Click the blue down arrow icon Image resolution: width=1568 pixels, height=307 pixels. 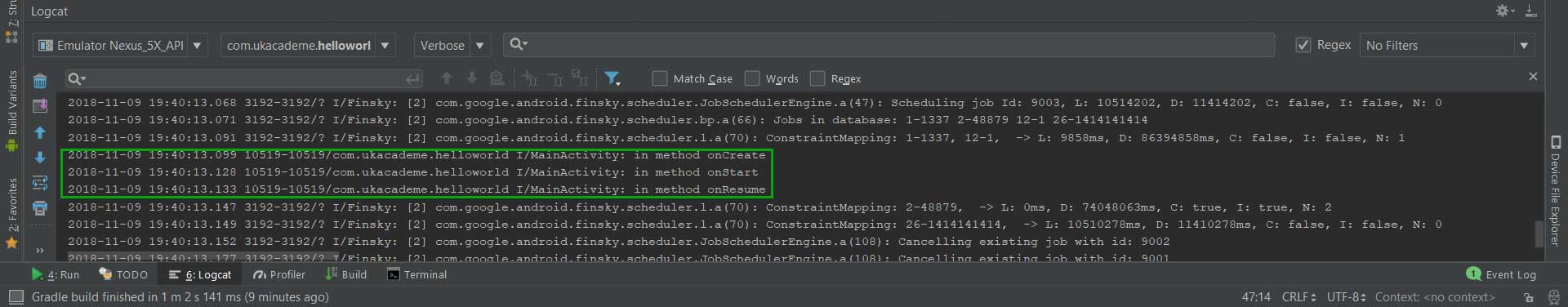(x=39, y=158)
